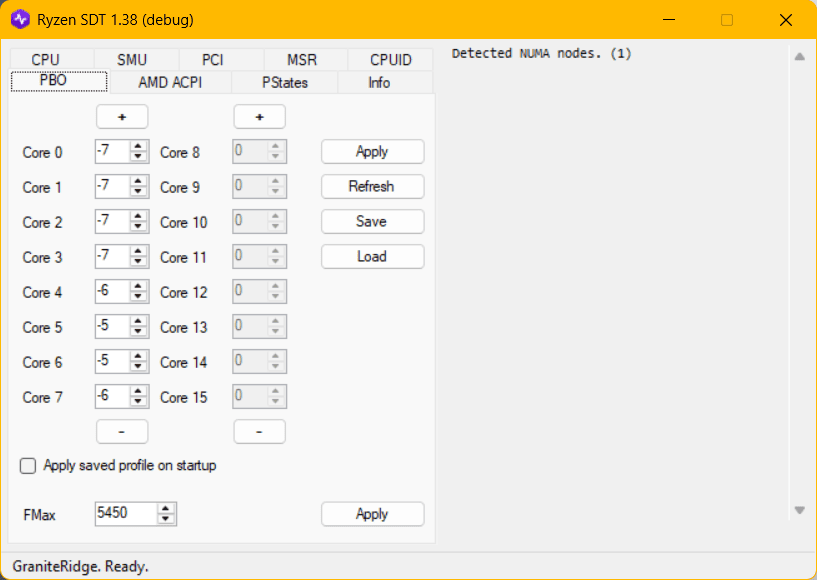Focus the Core 5 value box
Image resolution: width=817 pixels, height=580 pixels.
click(112, 326)
